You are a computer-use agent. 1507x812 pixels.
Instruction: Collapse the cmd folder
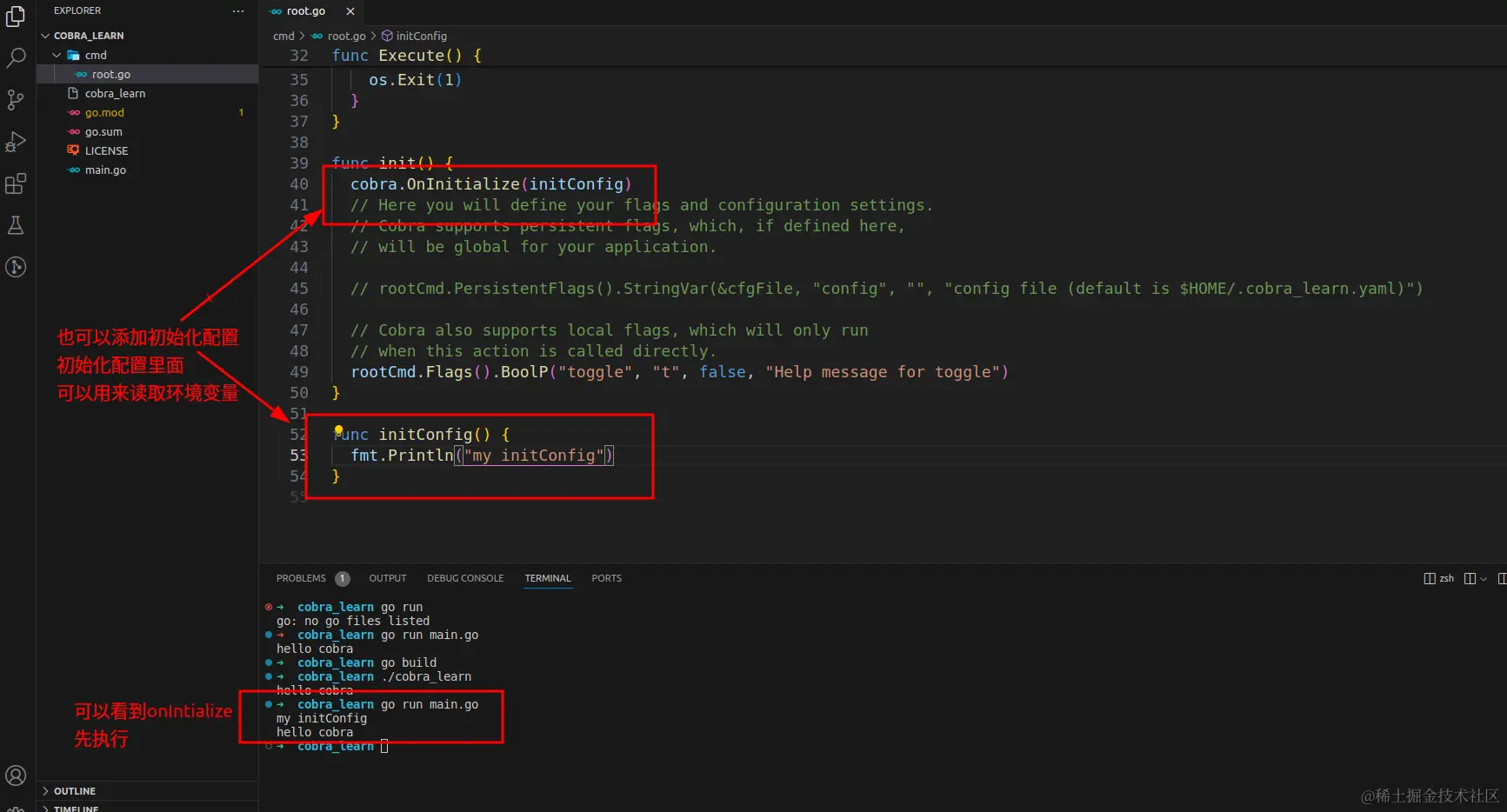click(57, 55)
